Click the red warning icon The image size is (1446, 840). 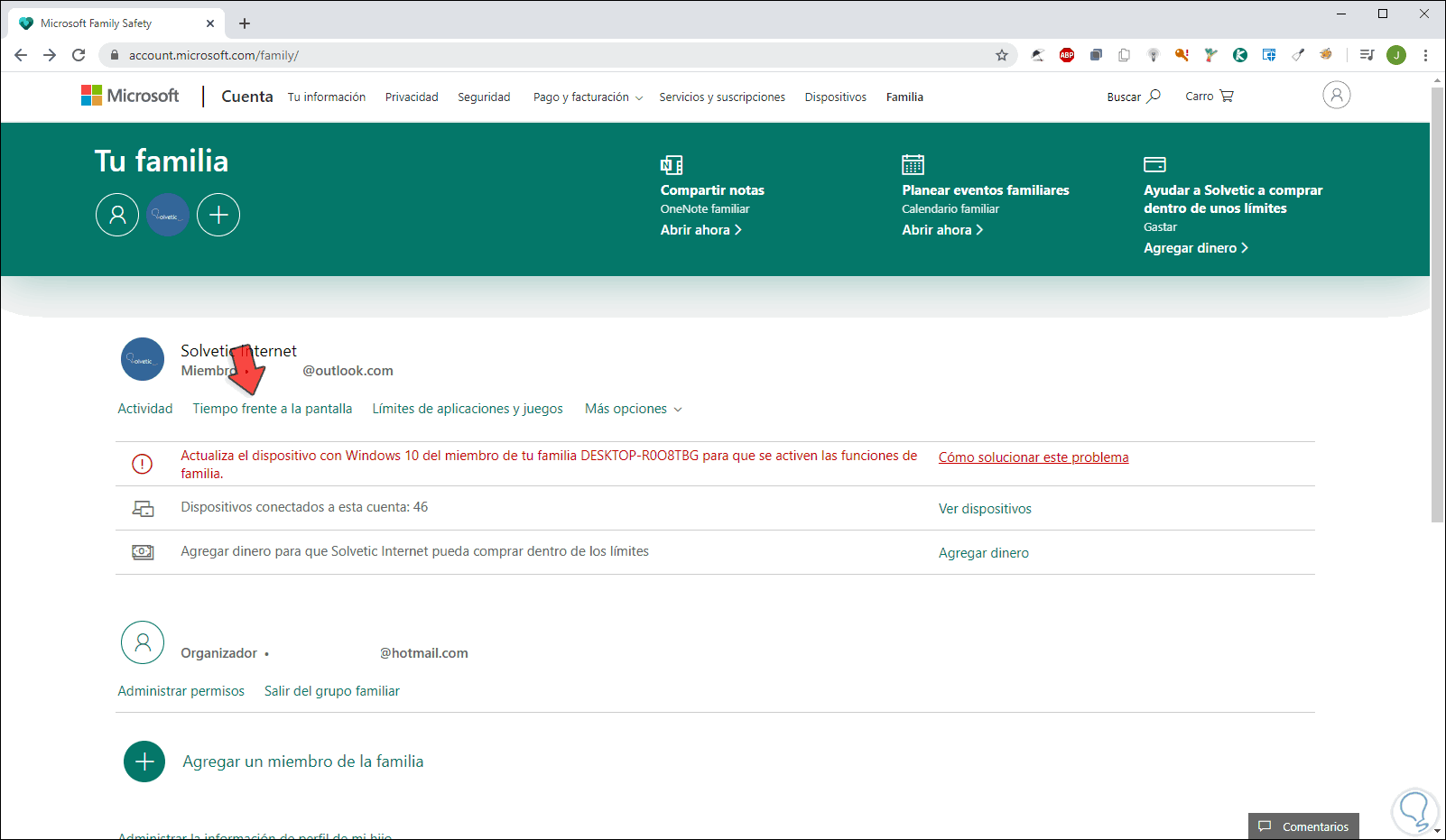point(143,464)
